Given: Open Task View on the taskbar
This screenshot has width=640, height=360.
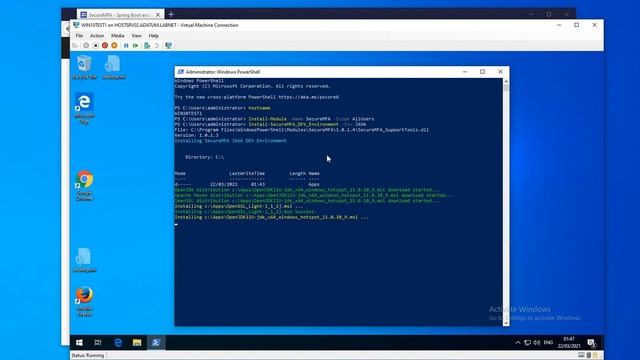Looking at the screenshot, I should 98,342.
